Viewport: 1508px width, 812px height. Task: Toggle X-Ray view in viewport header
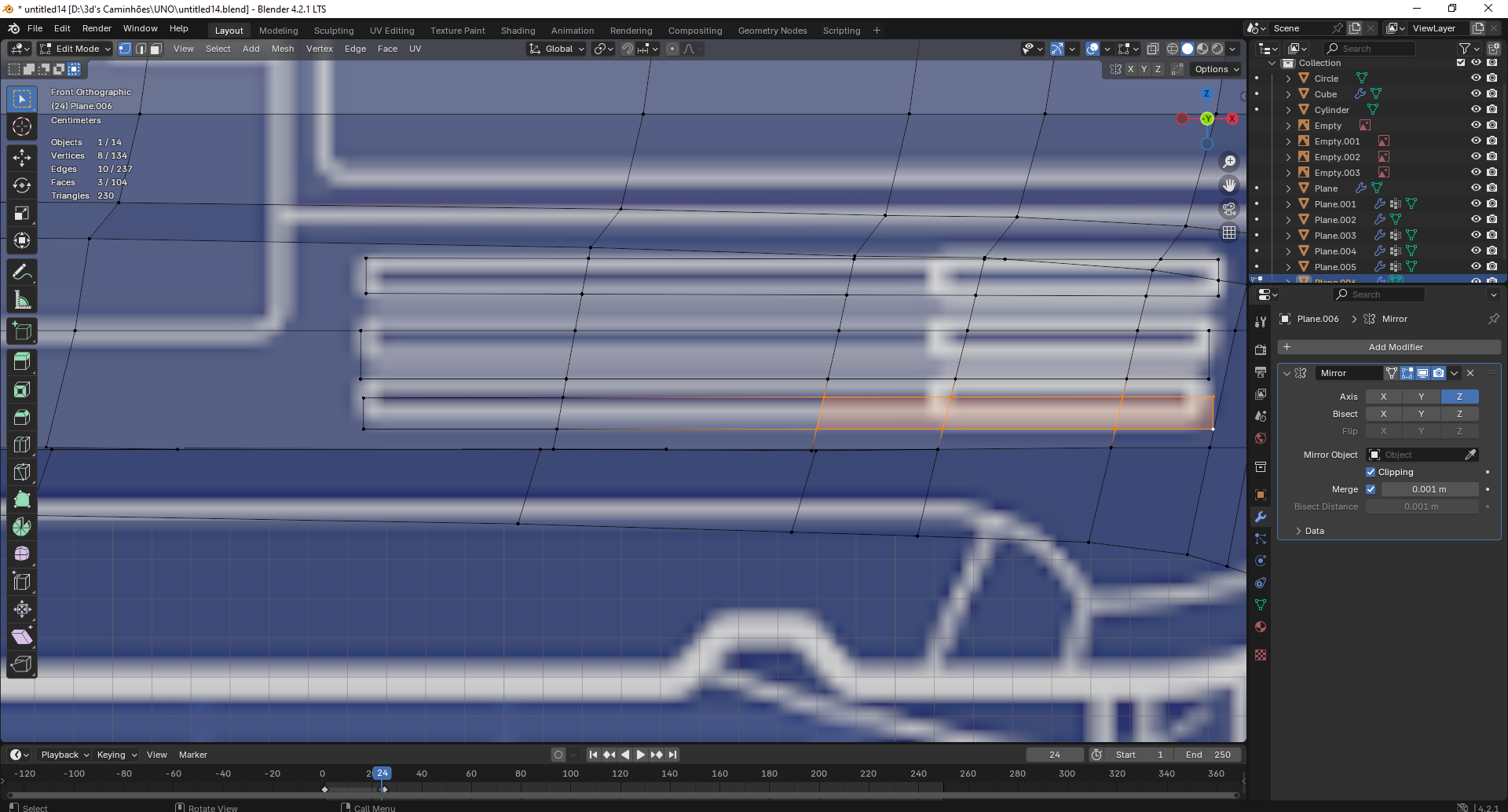pyautogui.click(x=1153, y=49)
